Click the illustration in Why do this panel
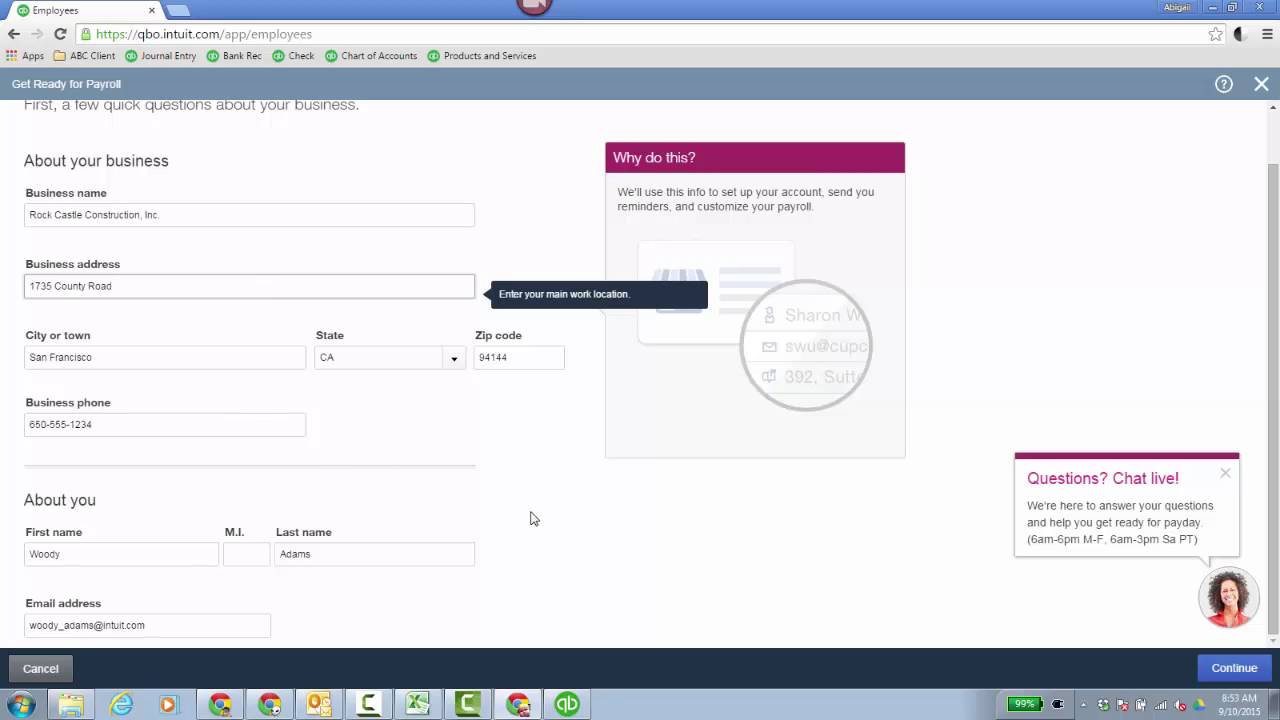 coord(755,325)
